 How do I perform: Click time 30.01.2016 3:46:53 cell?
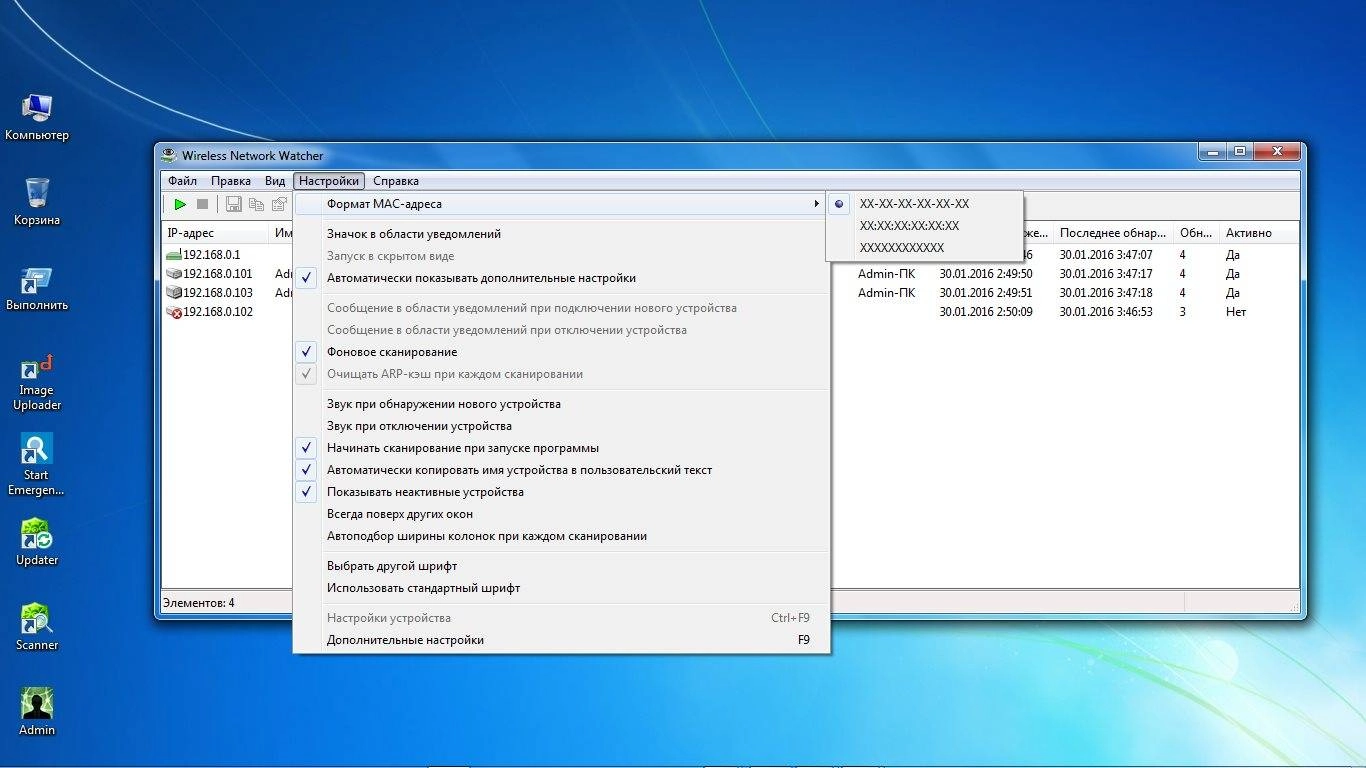(1106, 312)
